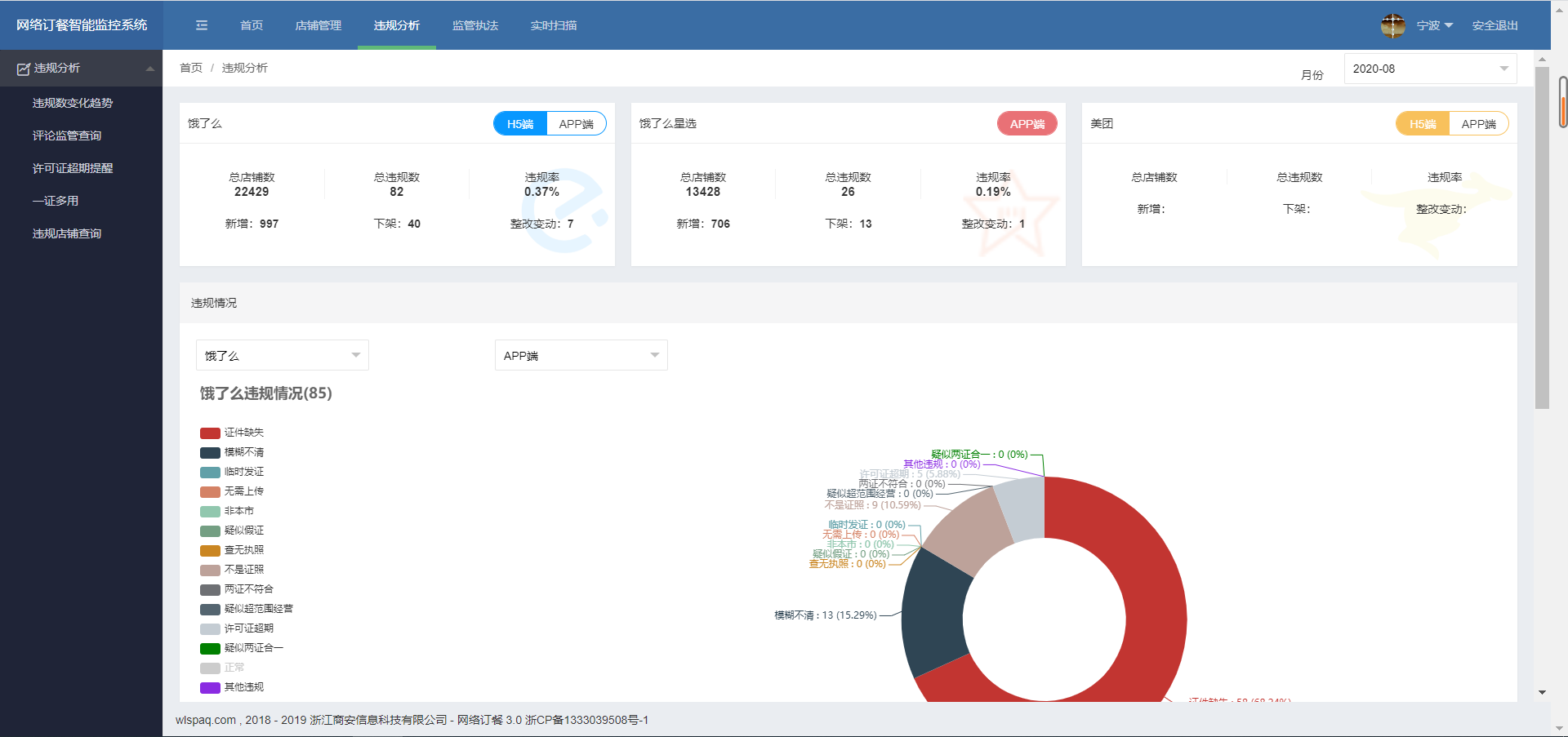Viewport: 1568px width, 737px height.
Task: Toggle 临时发证 legend swatch
Action: [x=210, y=472]
